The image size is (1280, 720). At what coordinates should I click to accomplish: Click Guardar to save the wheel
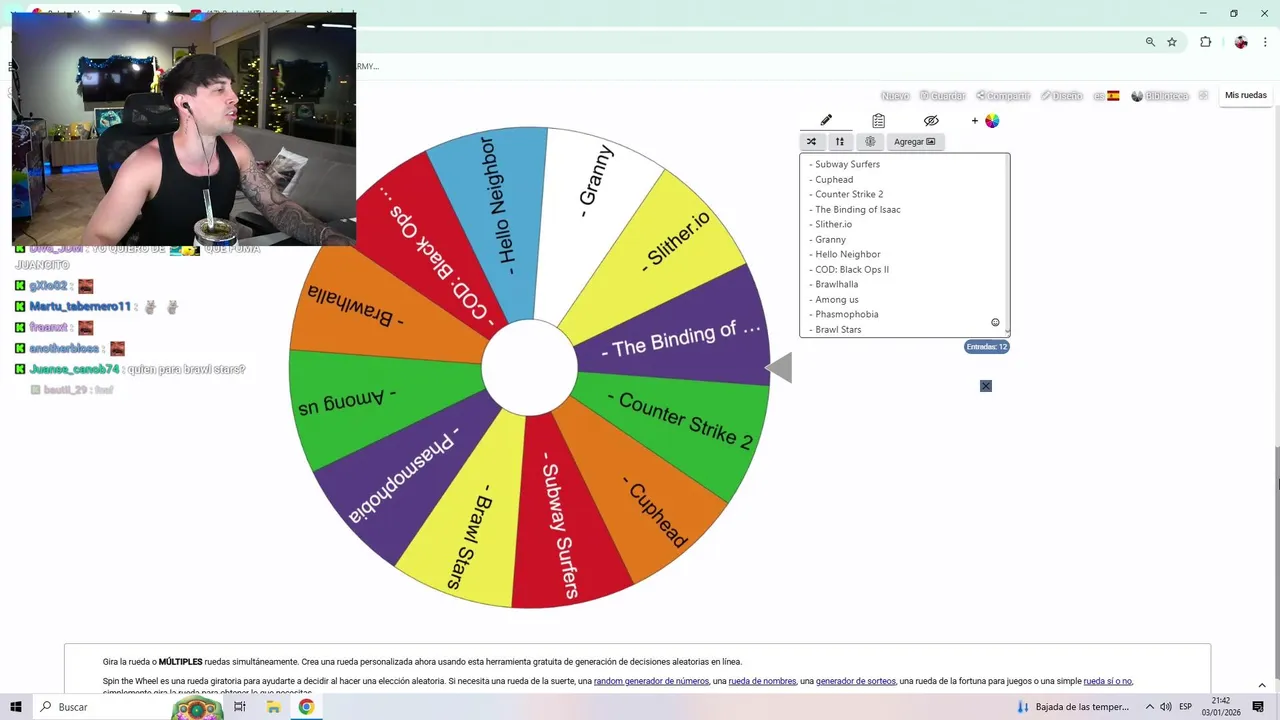coord(942,96)
